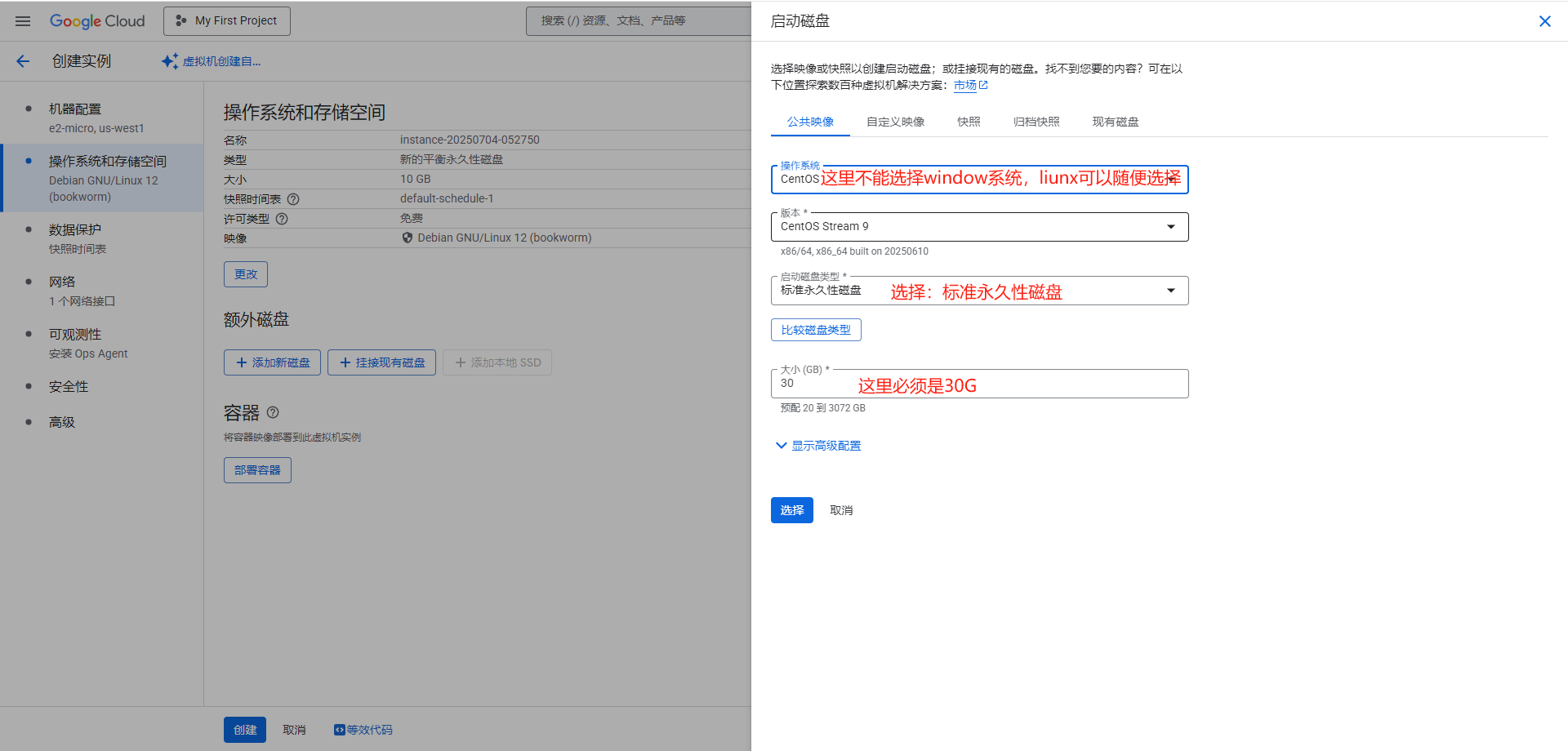The image size is (1568, 751).
Task: Open the 启动磁盘类型 dropdown
Action: pyautogui.click(x=979, y=291)
